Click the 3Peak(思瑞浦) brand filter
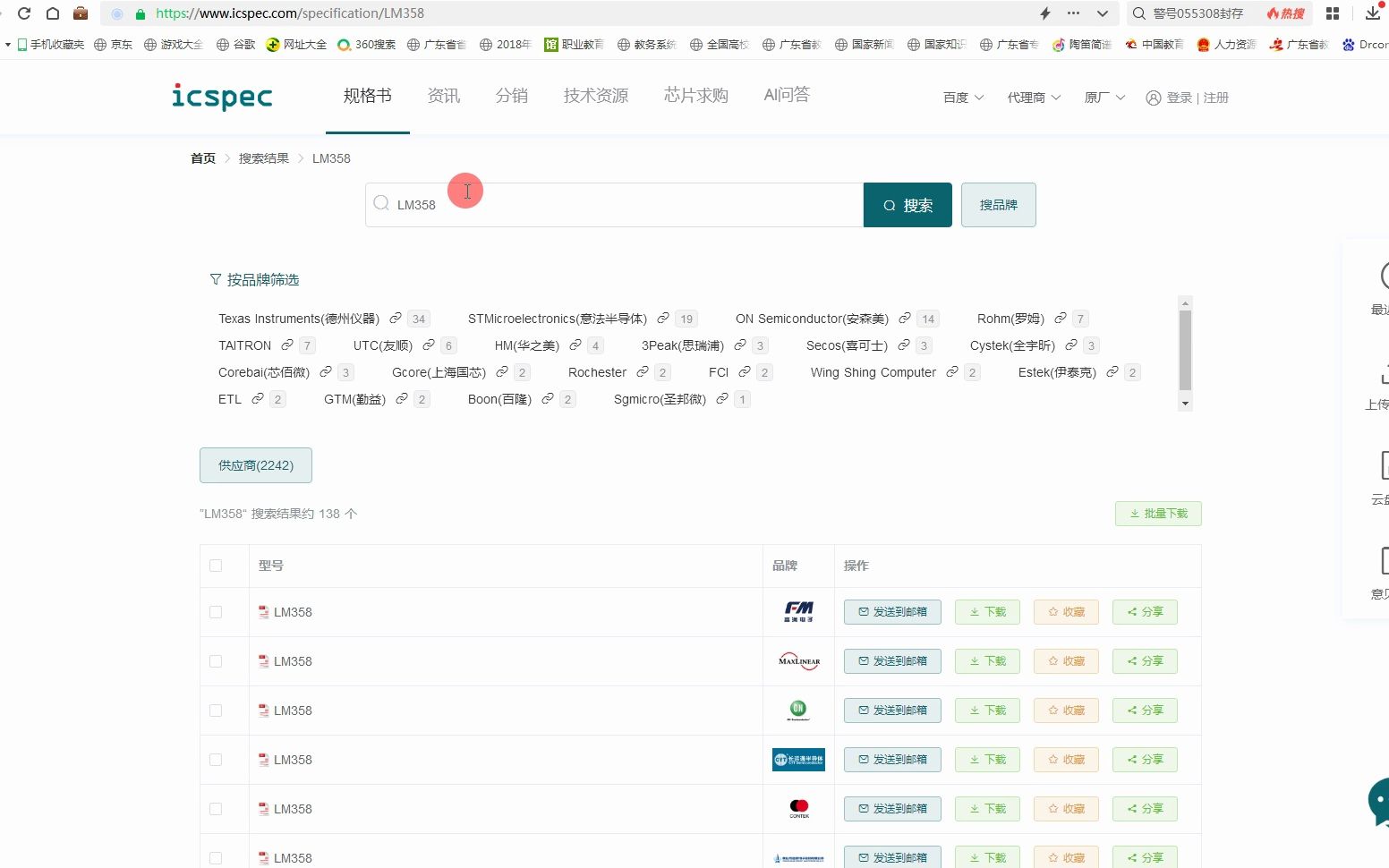Viewport: 1389px width, 868px height. pyautogui.click(x=683, y=345)
